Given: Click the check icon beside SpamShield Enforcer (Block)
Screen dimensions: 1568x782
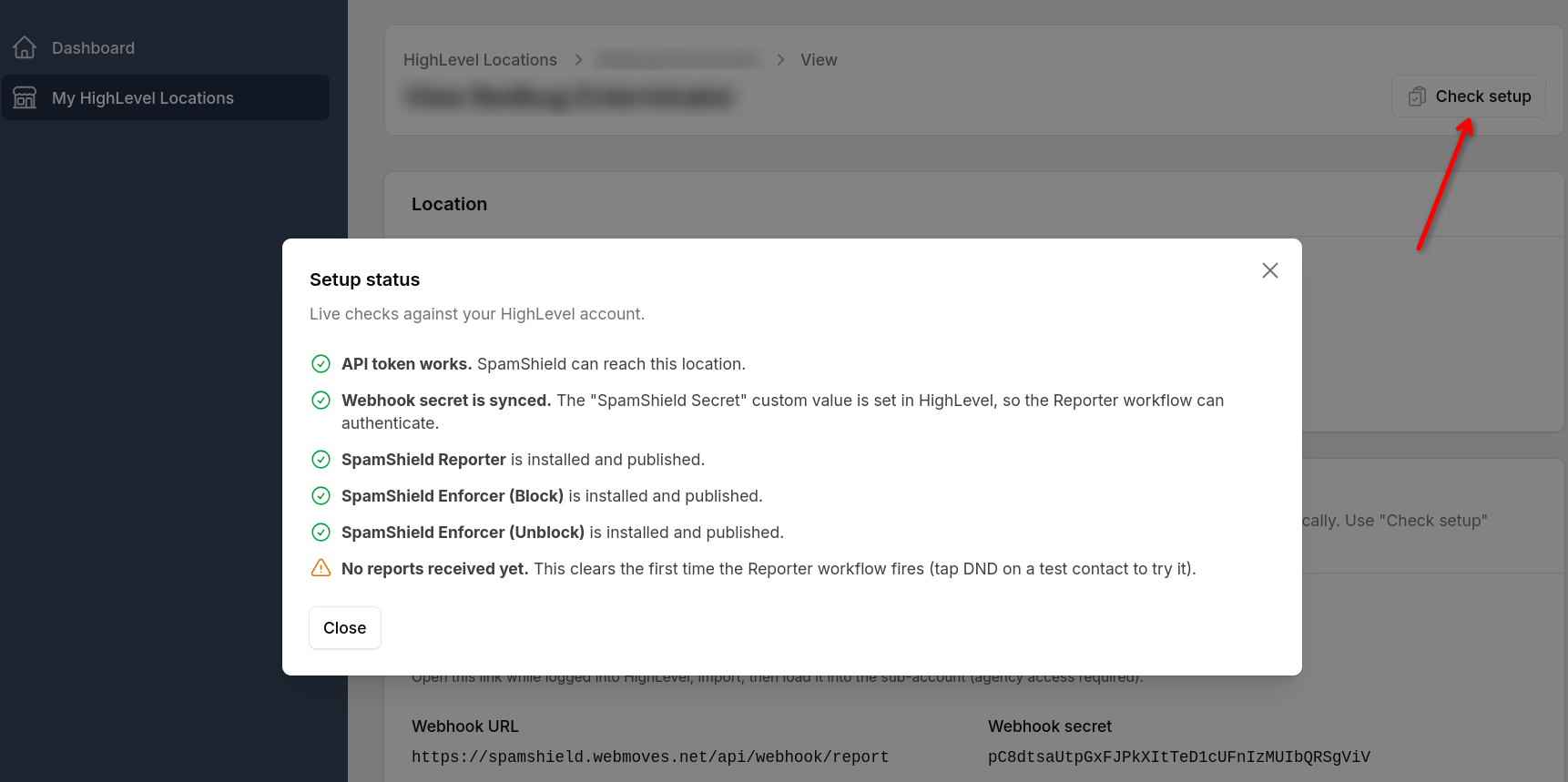Looking at the screenshot, I should 321,496.
